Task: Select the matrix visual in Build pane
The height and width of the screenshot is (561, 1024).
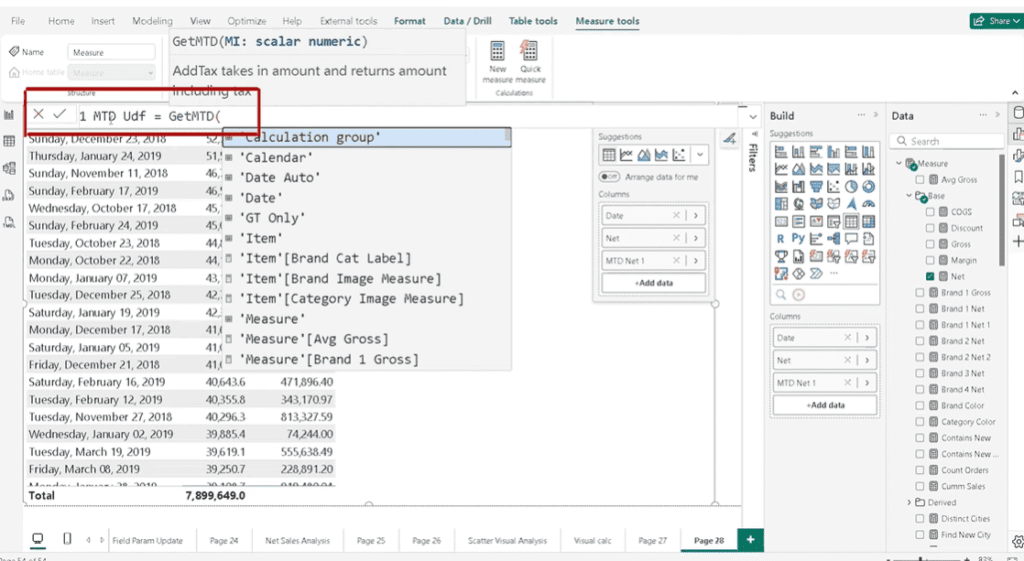Action: tap(869, 221)
